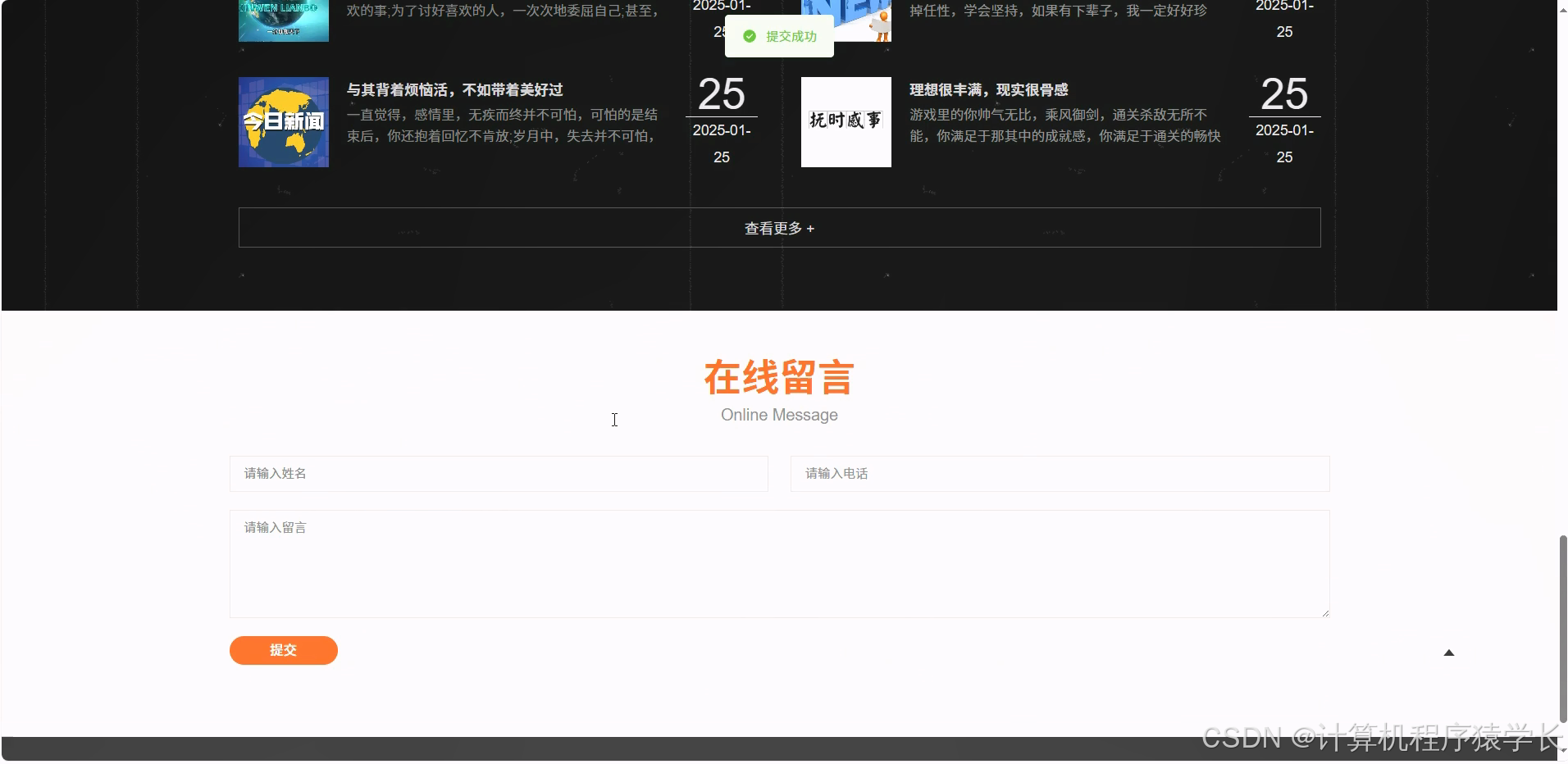Click the 请输入姓名 name input field
The width and height of the screenshot is (1568, 764).
click(x=498, y=473)
